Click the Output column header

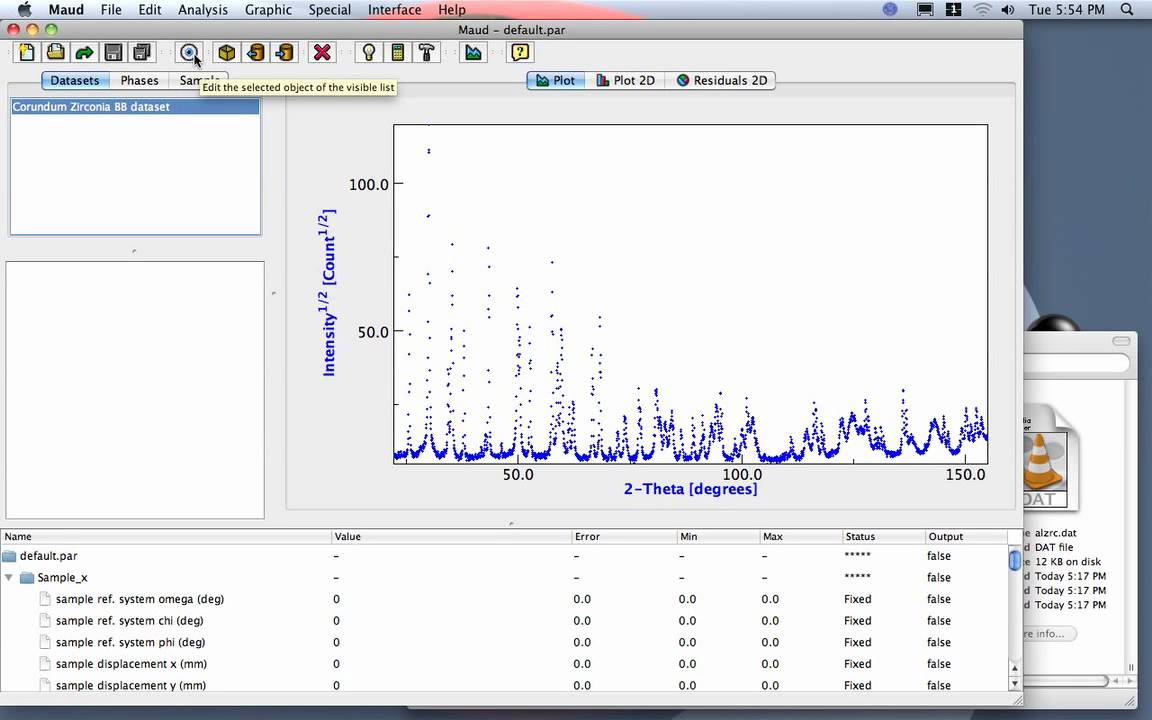coord(966,536)
